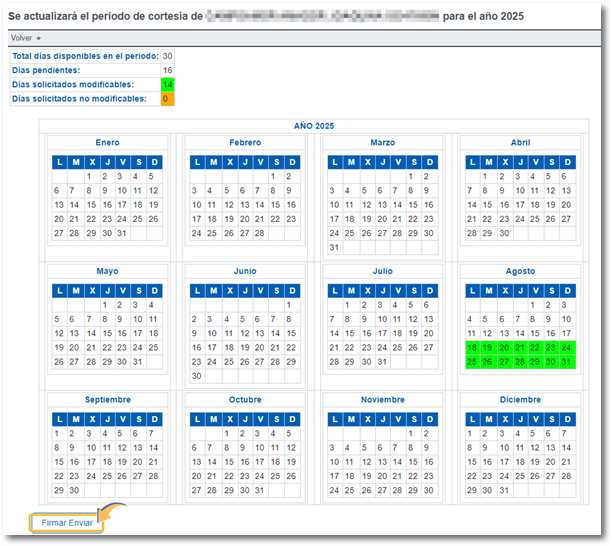
Task: Select day 1 in the Noviembre calendar
Action: [x=412, y=434]
